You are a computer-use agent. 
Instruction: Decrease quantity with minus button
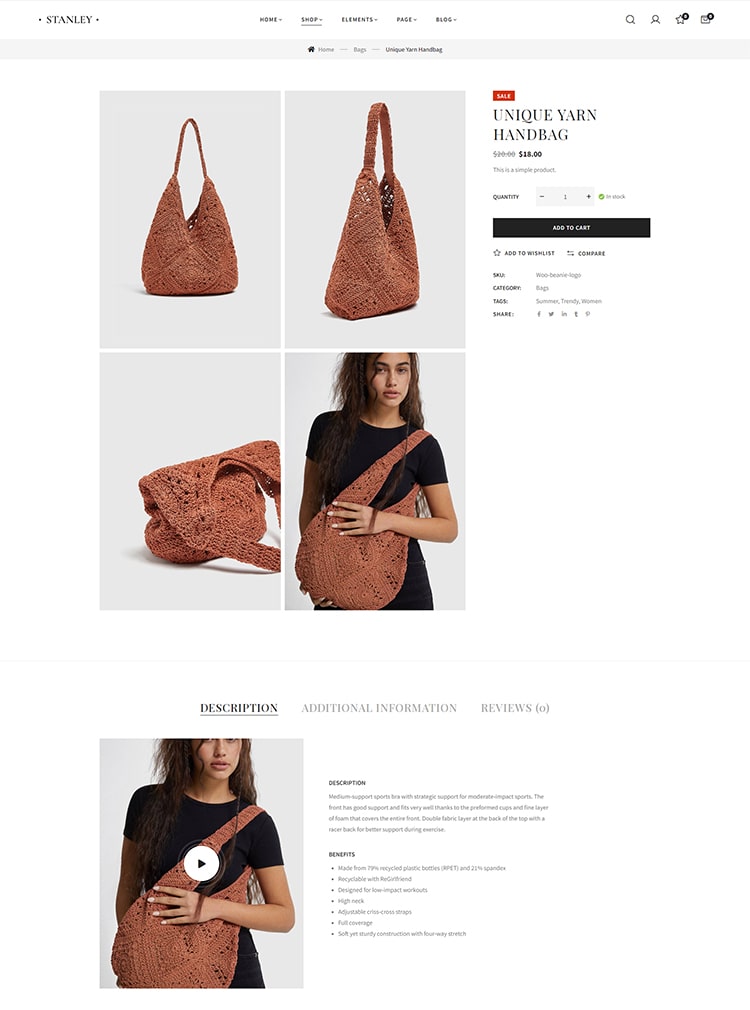[542, 196]
